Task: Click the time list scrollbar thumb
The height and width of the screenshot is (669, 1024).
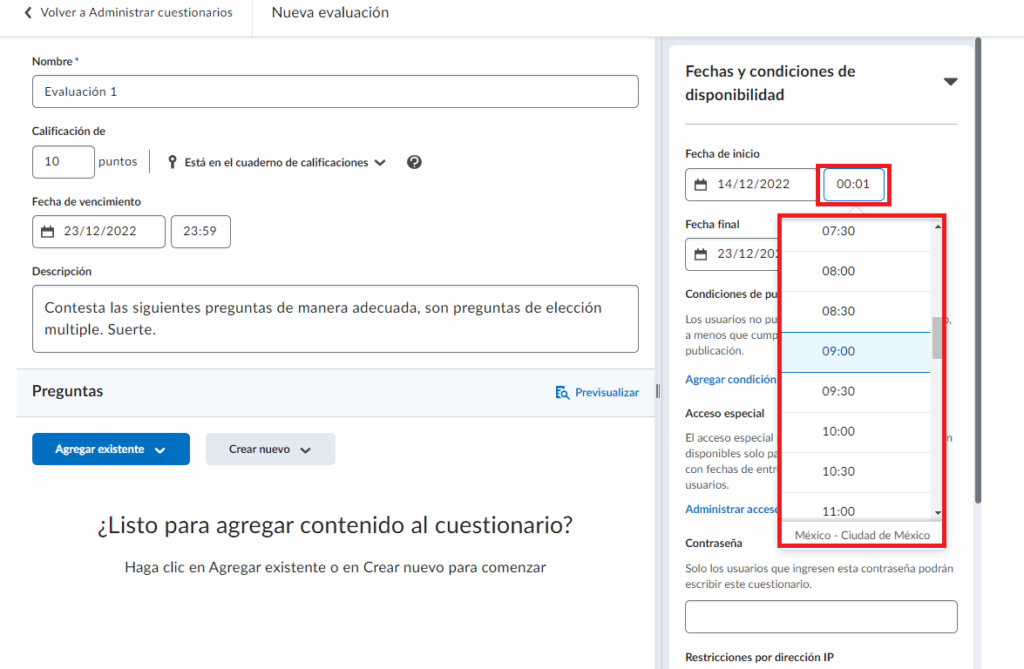Action: (x=937, y=338)
